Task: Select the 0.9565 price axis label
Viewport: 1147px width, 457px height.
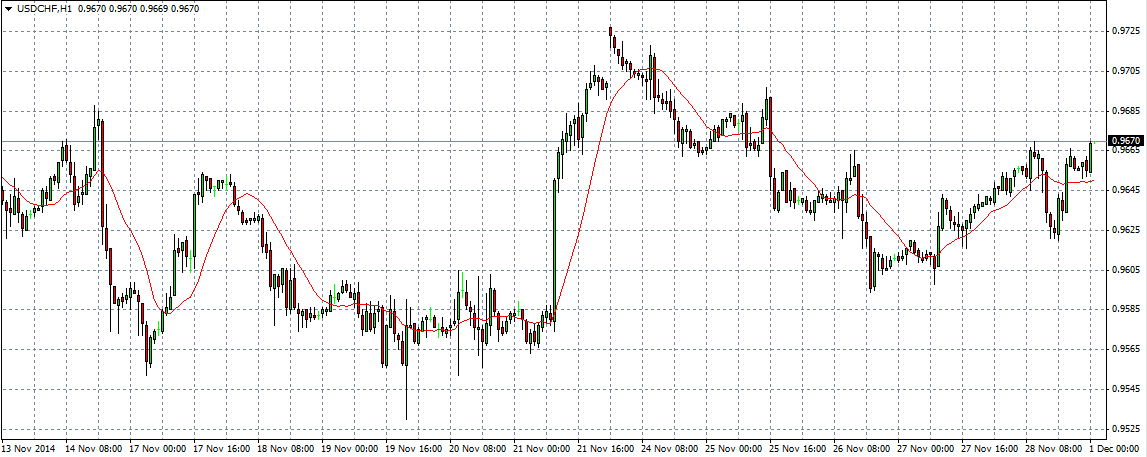Action: coord(1126,349)
